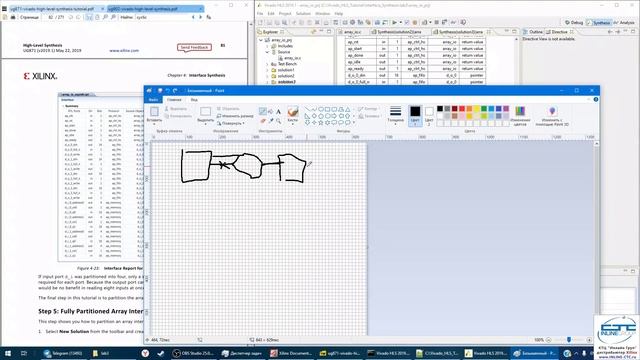Run C Synthesis green play icon in Vivado HLS
This screenshot has height=360, width=640.
click(394, 22)
